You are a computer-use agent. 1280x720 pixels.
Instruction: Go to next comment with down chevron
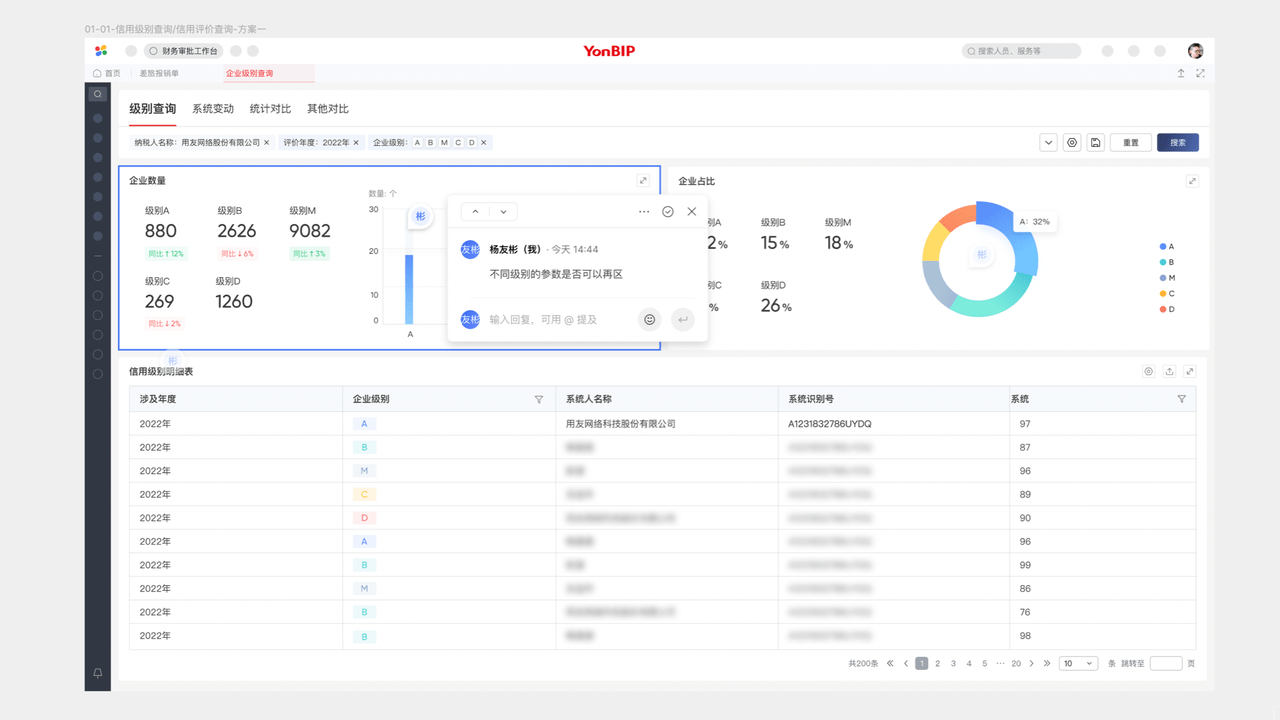503,212
